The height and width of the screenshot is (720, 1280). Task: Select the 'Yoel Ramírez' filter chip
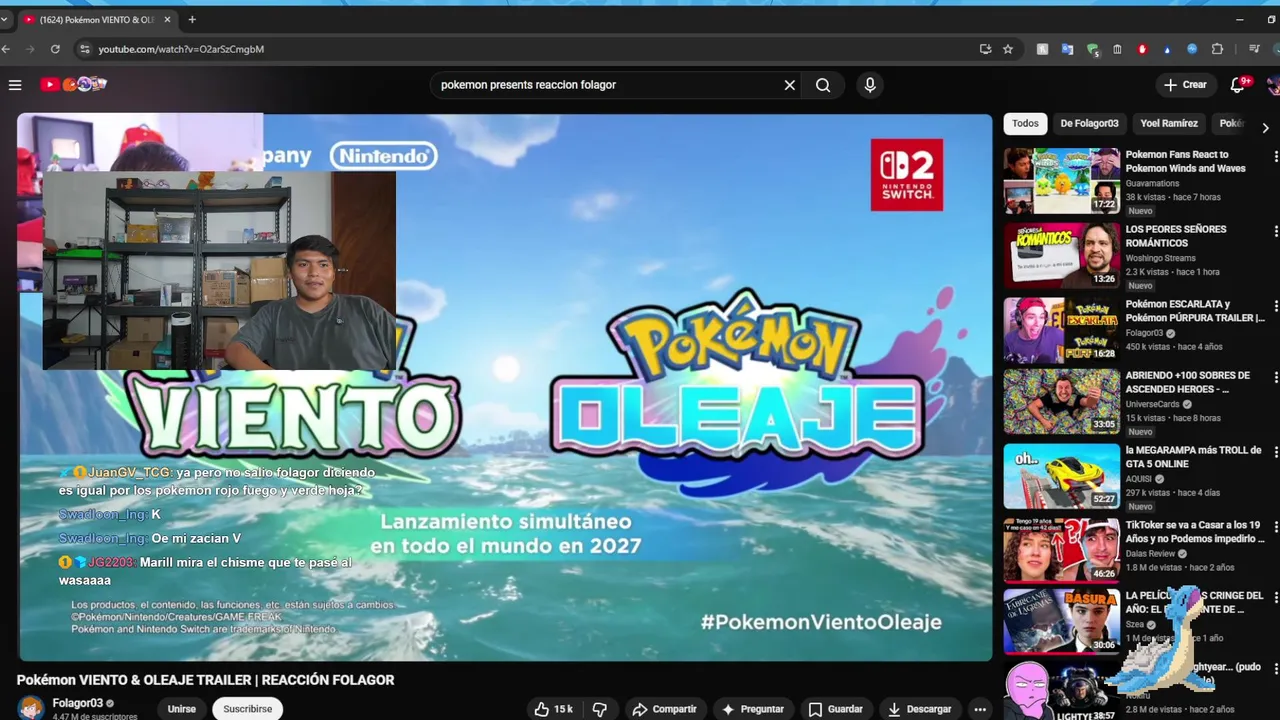pyautogui.click(x=1169, y=124)
